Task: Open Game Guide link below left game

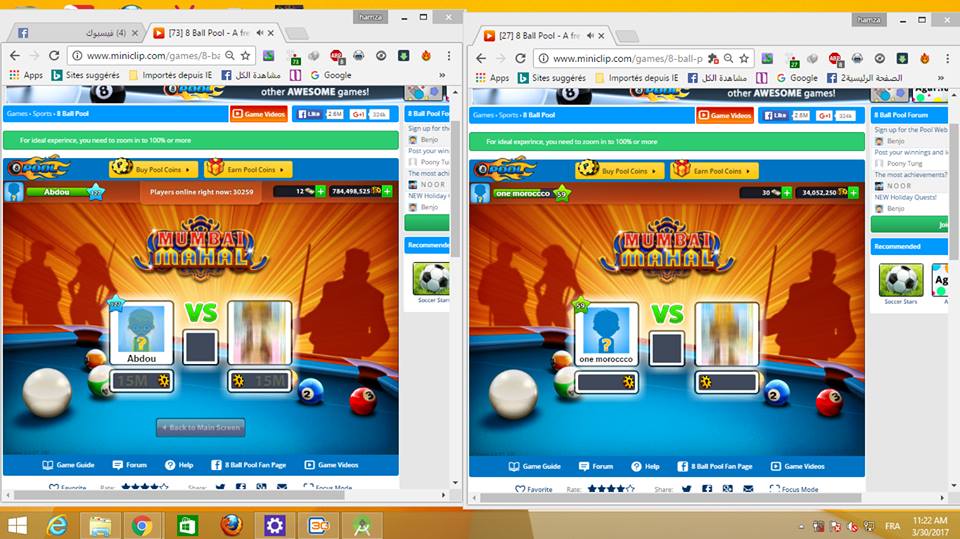Action: click(x=68, y=465)
